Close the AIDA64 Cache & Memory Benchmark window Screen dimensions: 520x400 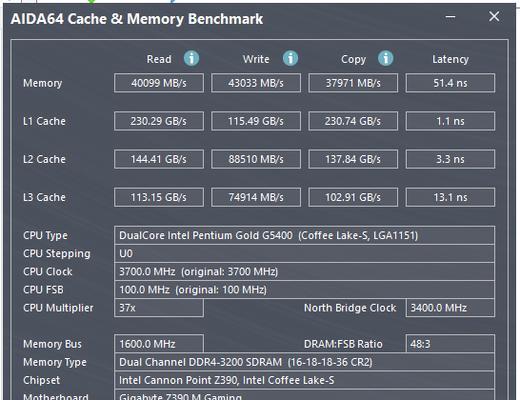(494, 16)
